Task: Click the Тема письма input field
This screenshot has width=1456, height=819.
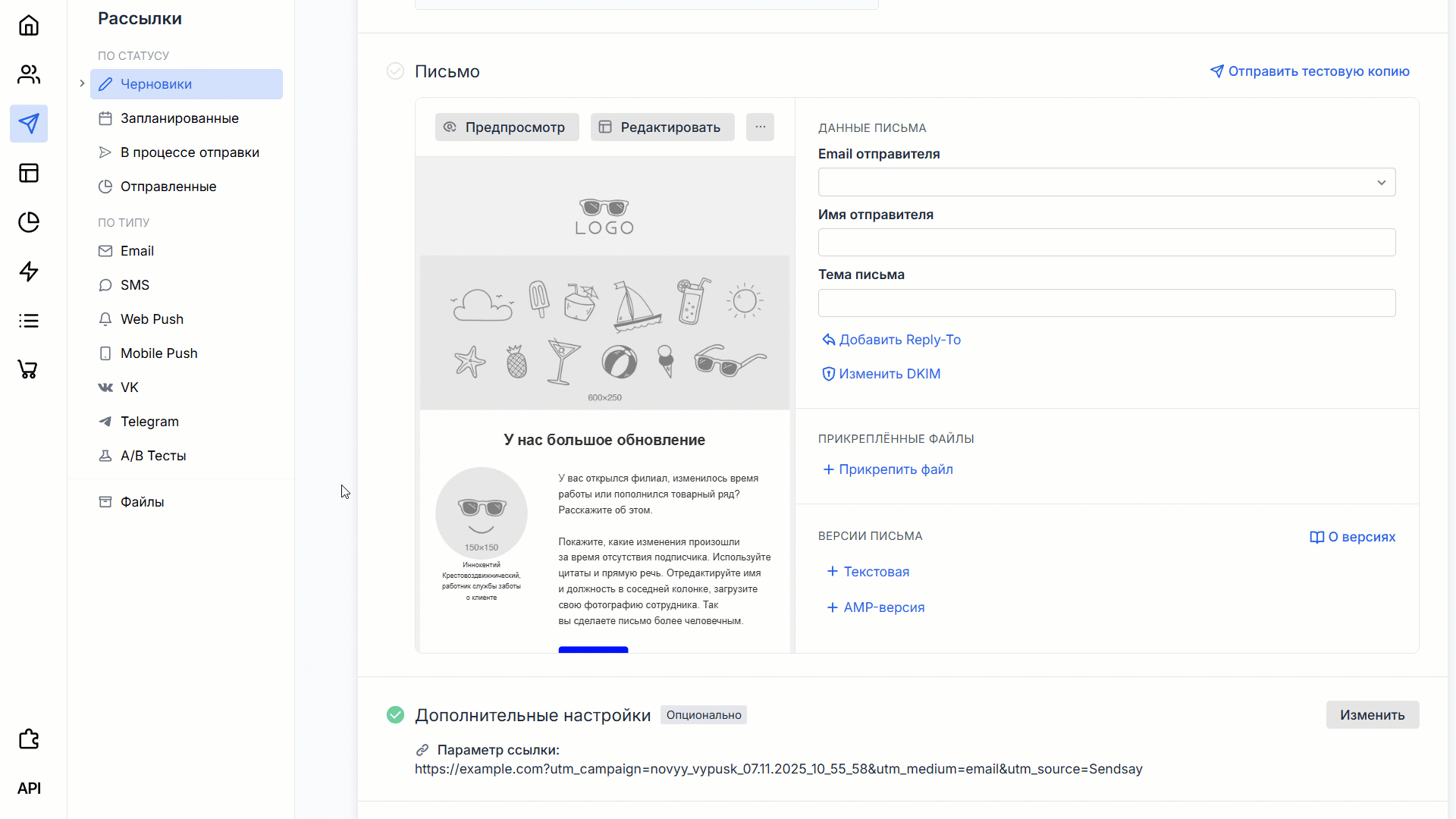Action: pos(1106,303)
